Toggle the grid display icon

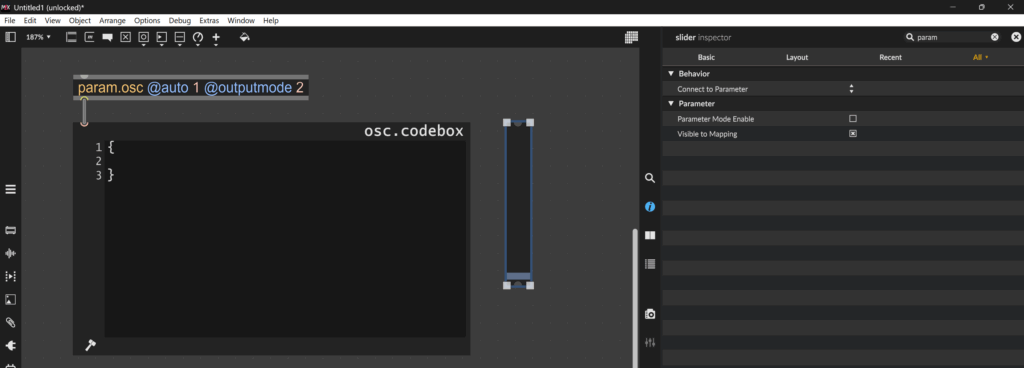tap(631, 38)
